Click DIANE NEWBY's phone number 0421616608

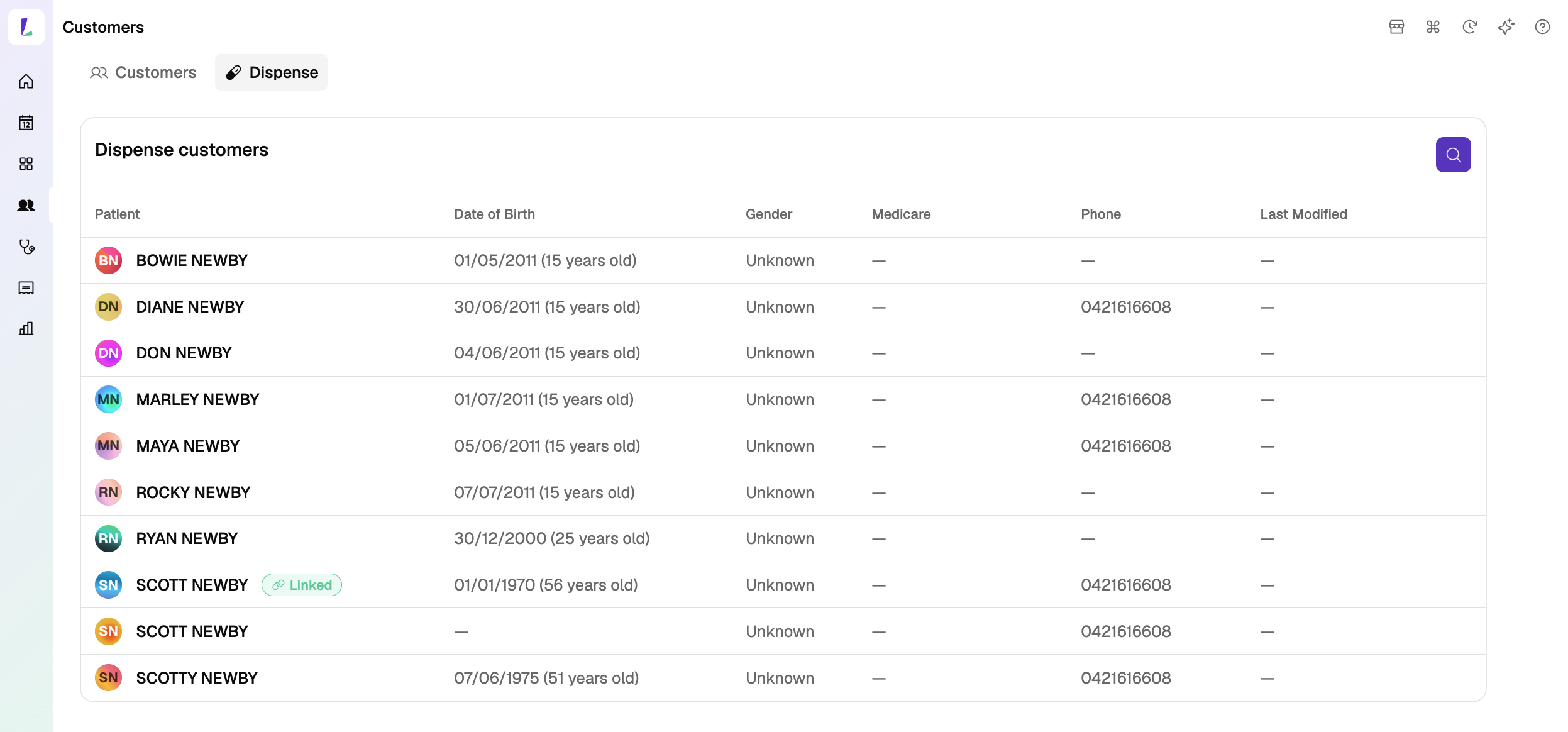[1125, 307]
